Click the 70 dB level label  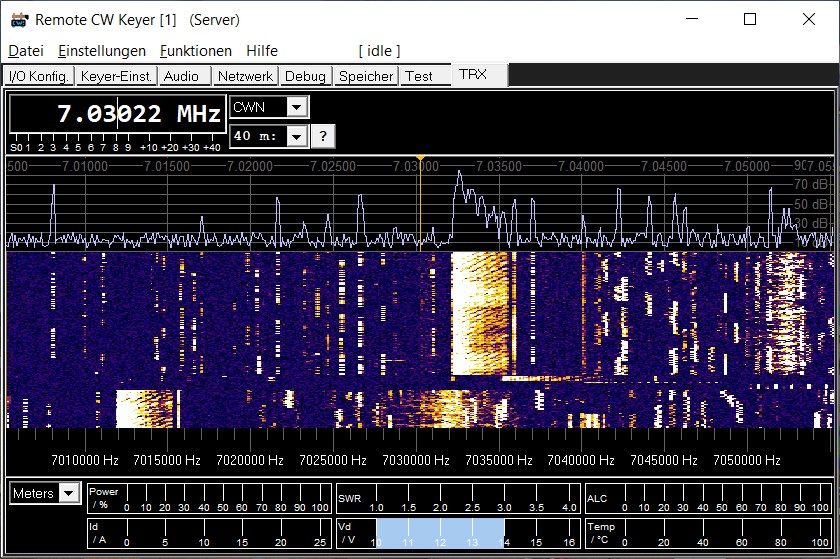coord(811,185)
